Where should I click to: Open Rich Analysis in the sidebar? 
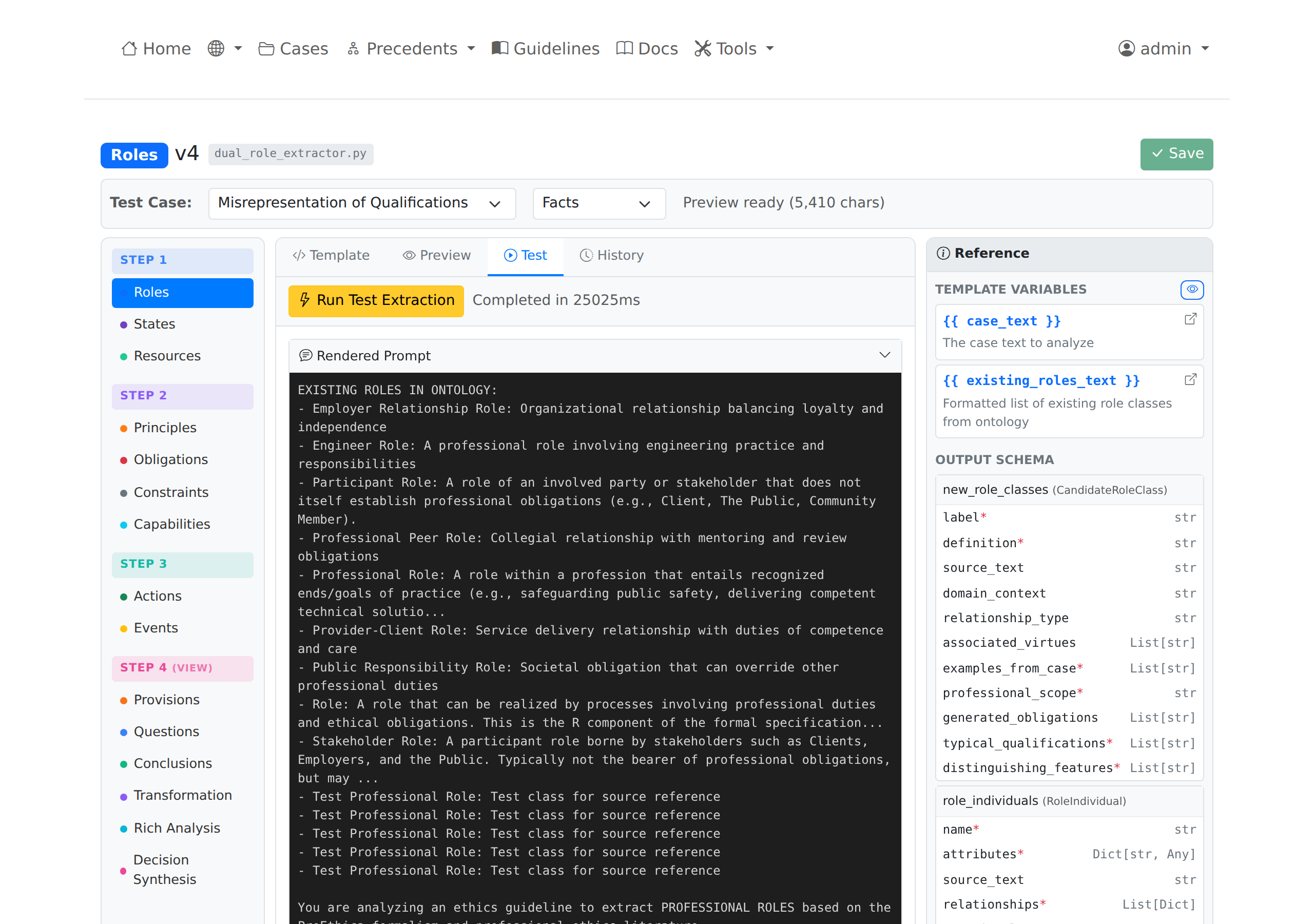coord(183,829)
